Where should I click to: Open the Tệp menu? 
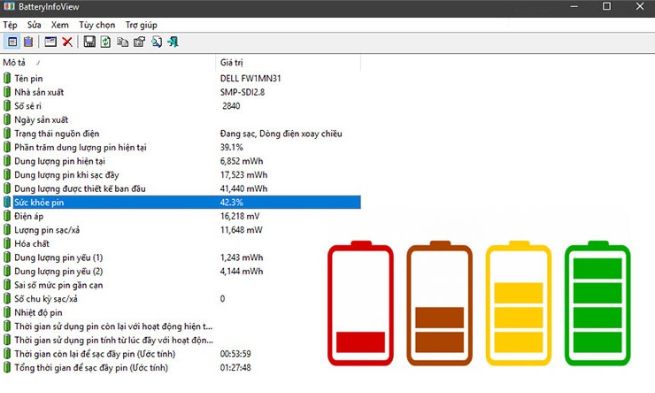click(x=10, y=25)
